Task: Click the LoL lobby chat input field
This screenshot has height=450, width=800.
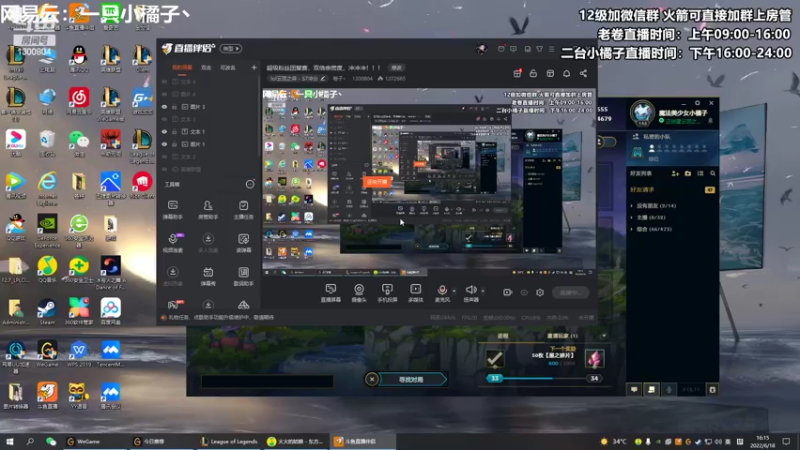Action: [267, 381]
